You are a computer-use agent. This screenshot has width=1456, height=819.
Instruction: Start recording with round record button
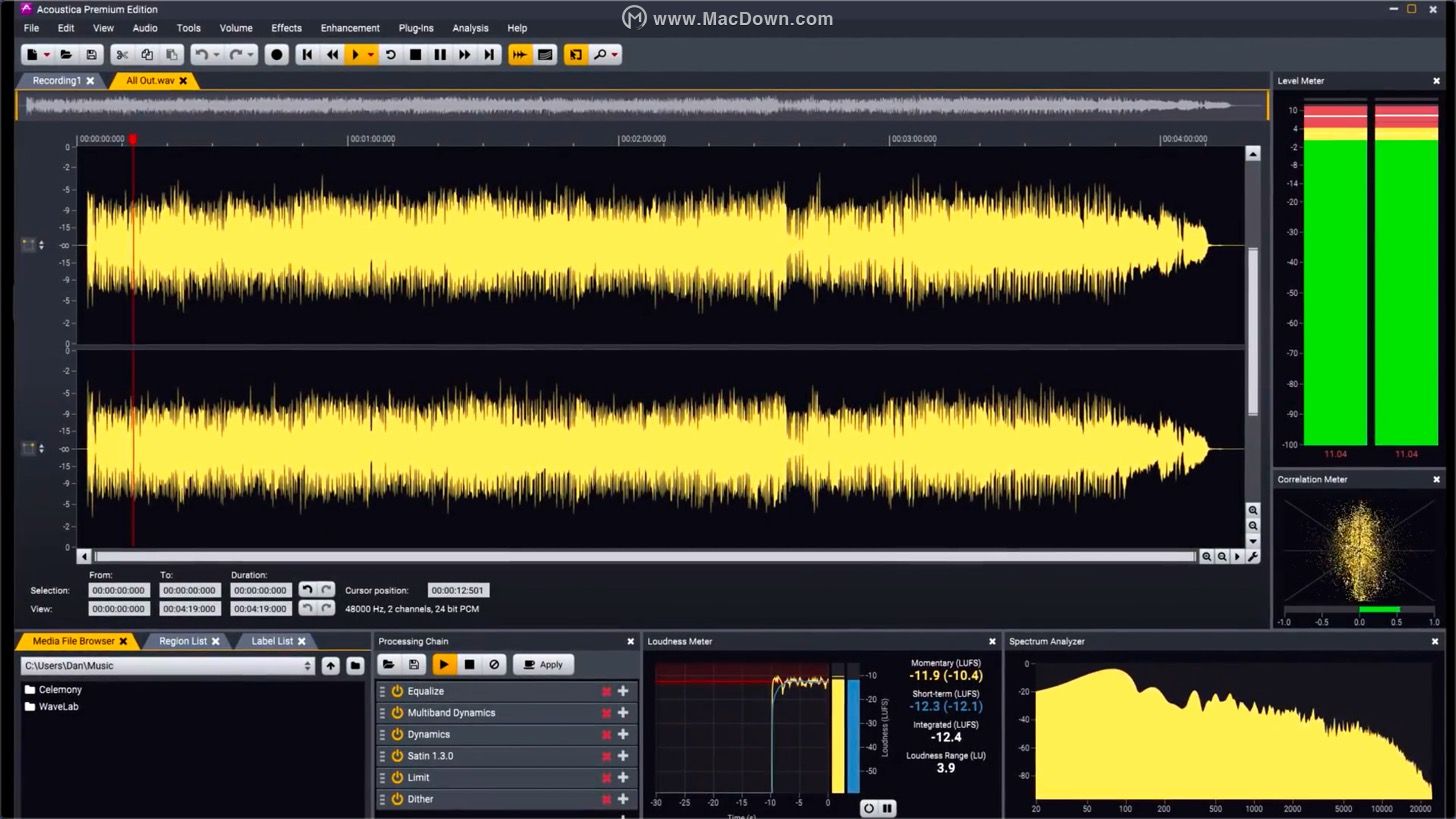[277, 55]
